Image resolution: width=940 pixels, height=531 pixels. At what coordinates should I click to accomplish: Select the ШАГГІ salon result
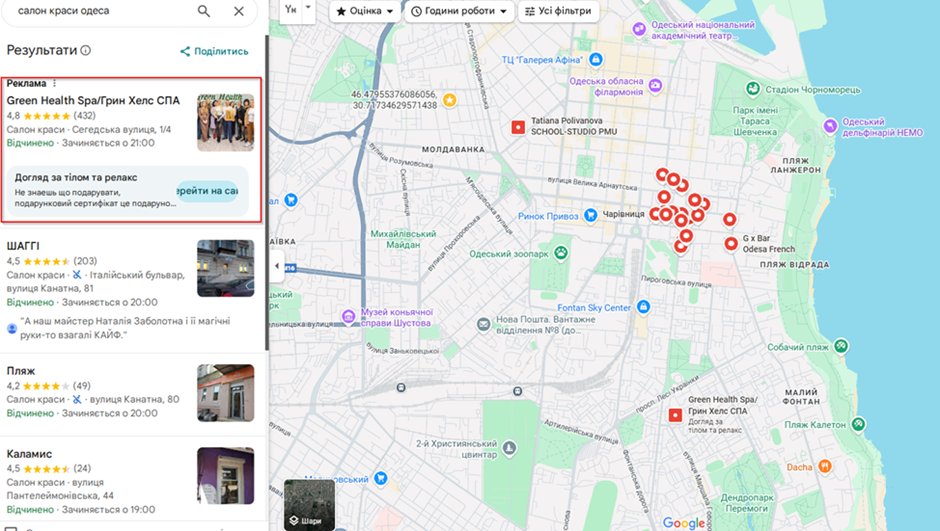point(23,246)
